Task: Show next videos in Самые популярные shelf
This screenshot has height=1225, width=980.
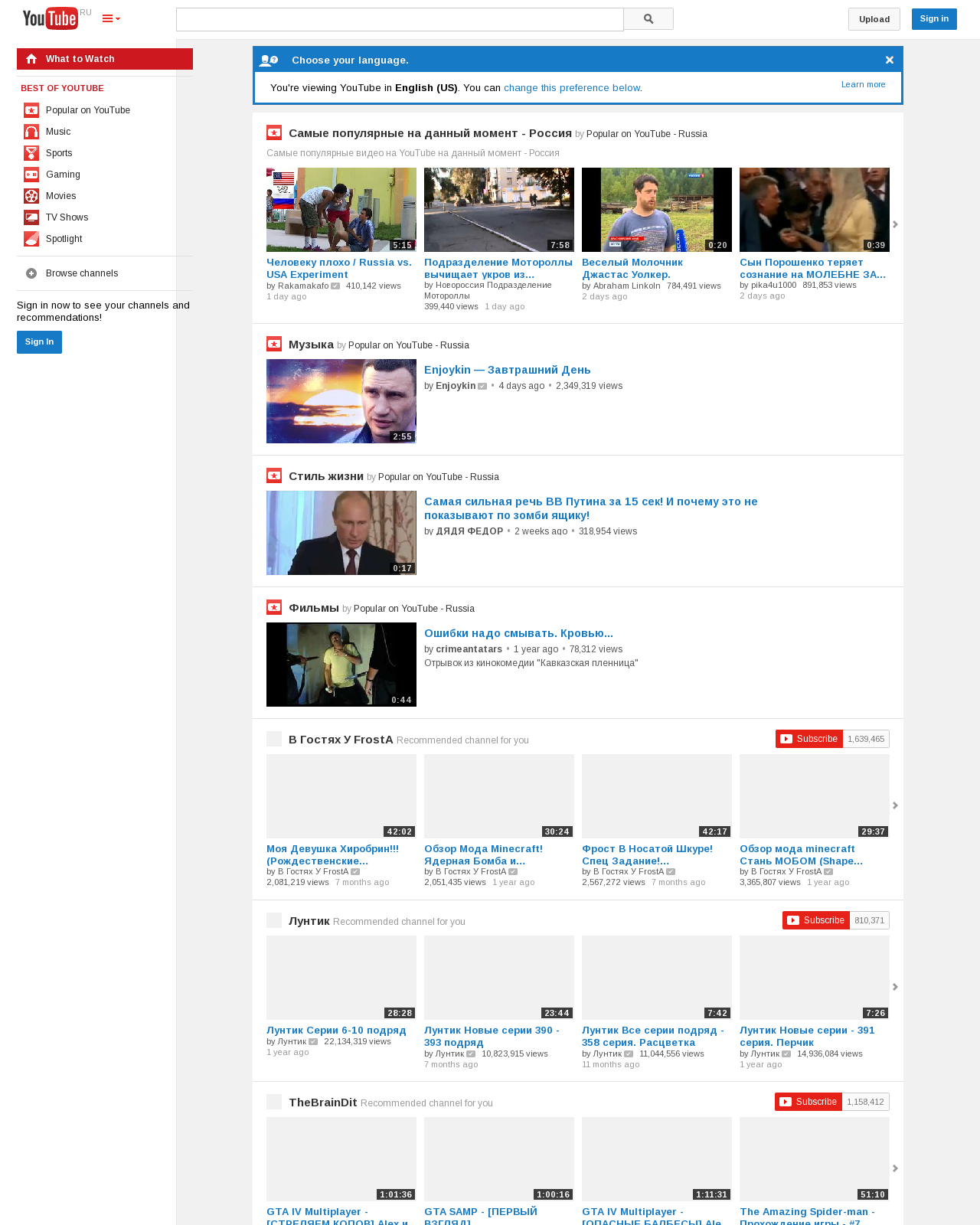Action: click(895, 224)
